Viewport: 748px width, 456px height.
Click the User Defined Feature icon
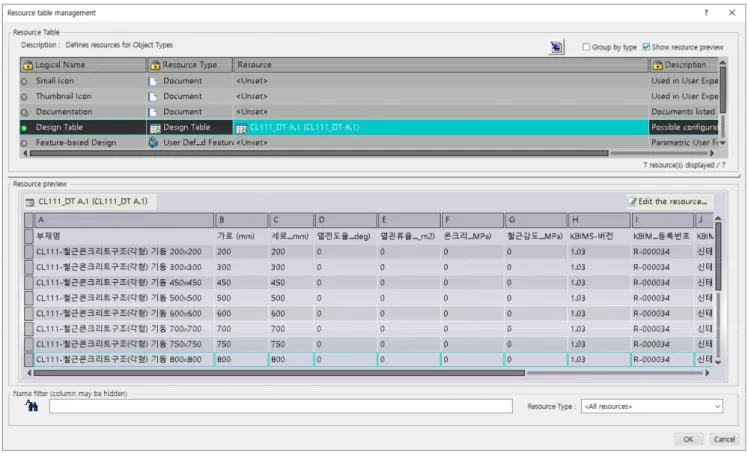click(153, 142)
